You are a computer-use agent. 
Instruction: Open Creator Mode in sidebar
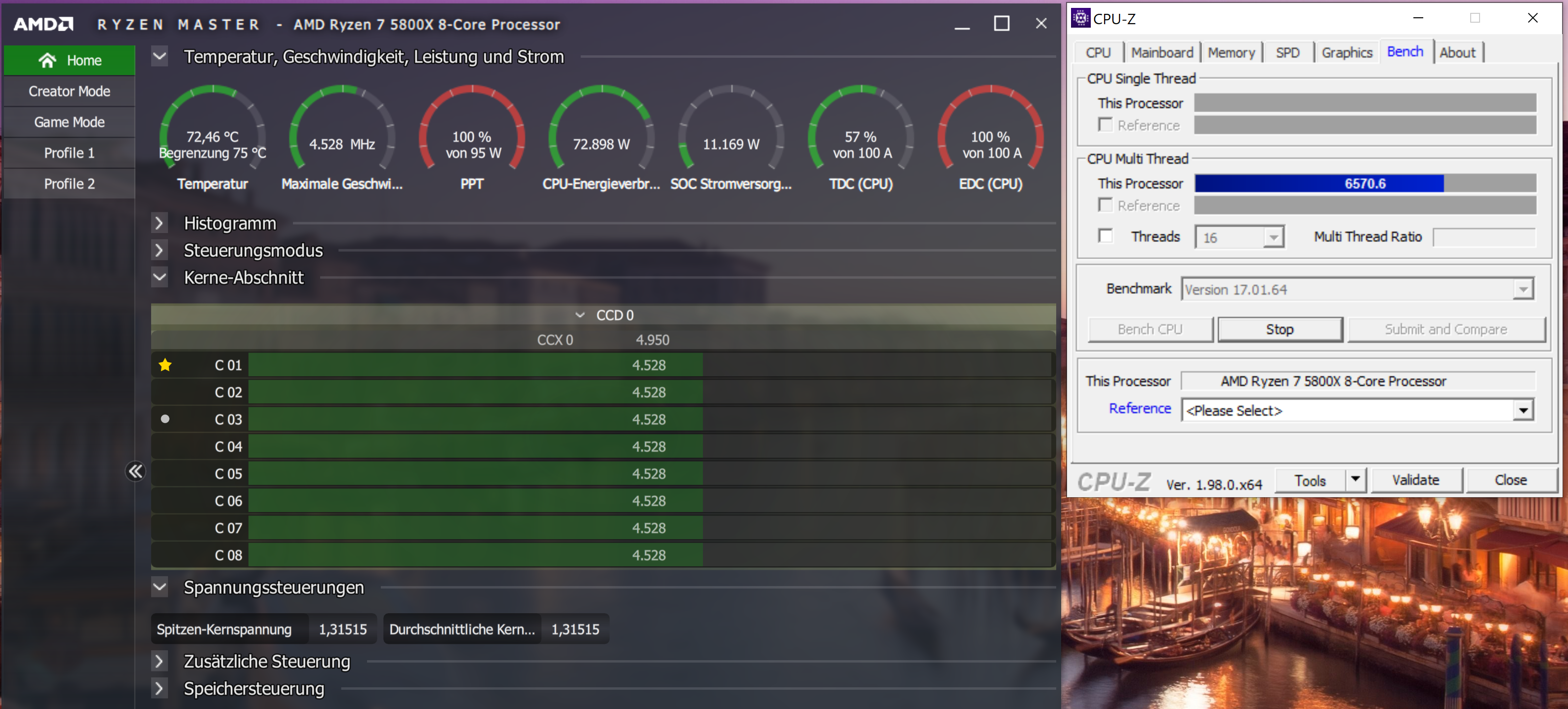pos(69,91)
